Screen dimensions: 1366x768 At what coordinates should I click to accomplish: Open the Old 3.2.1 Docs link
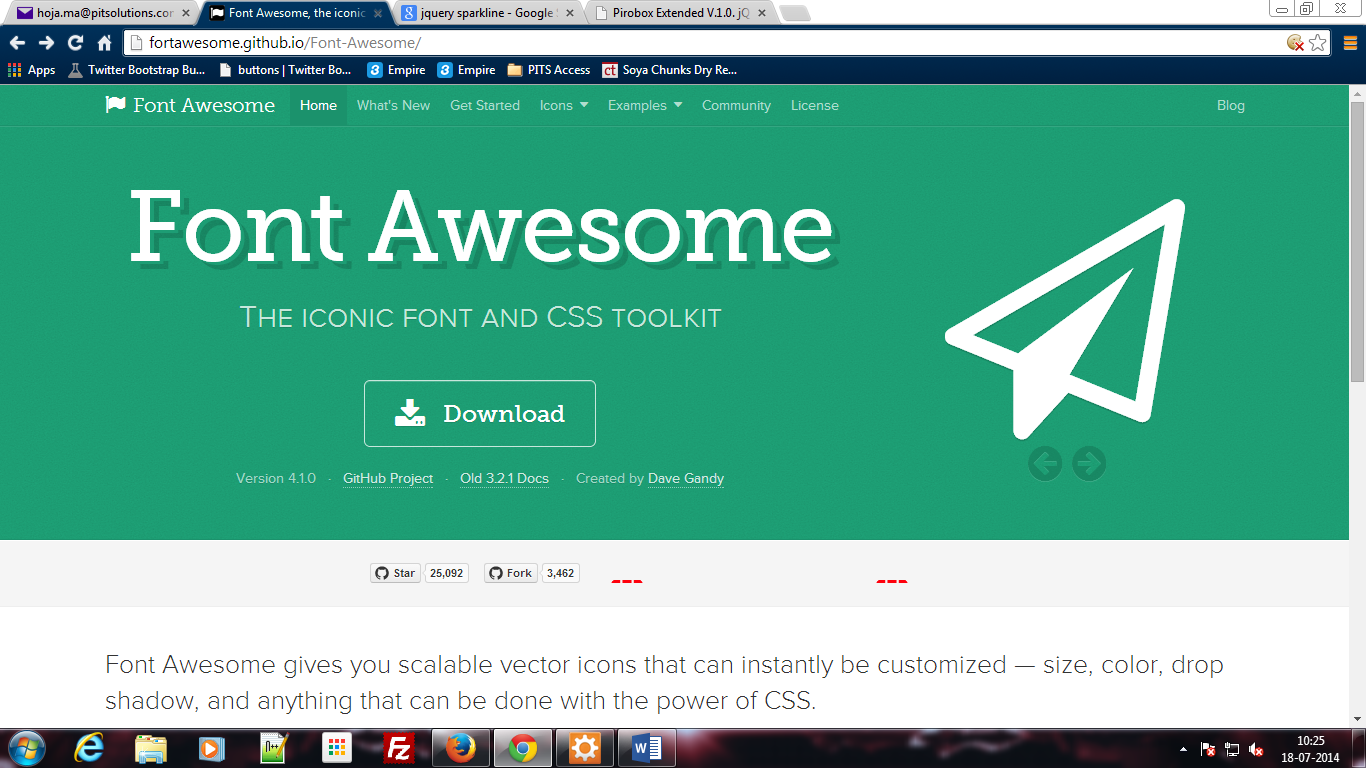pos(504,478)
